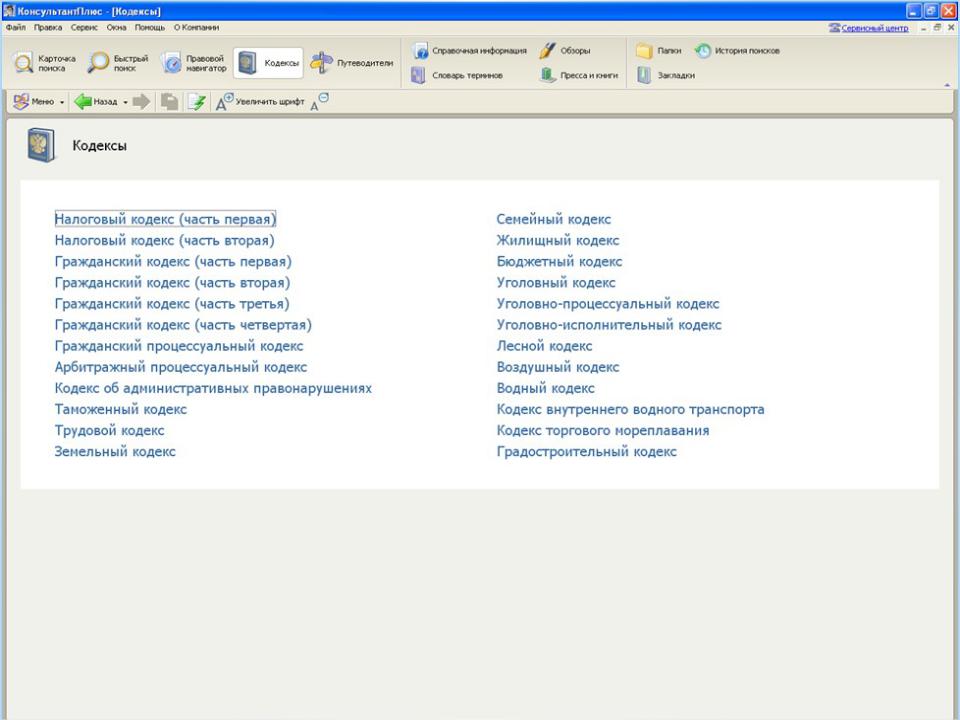
Task: Open Кодекс торгового мореплавания
Action: (x=602, y=430)
